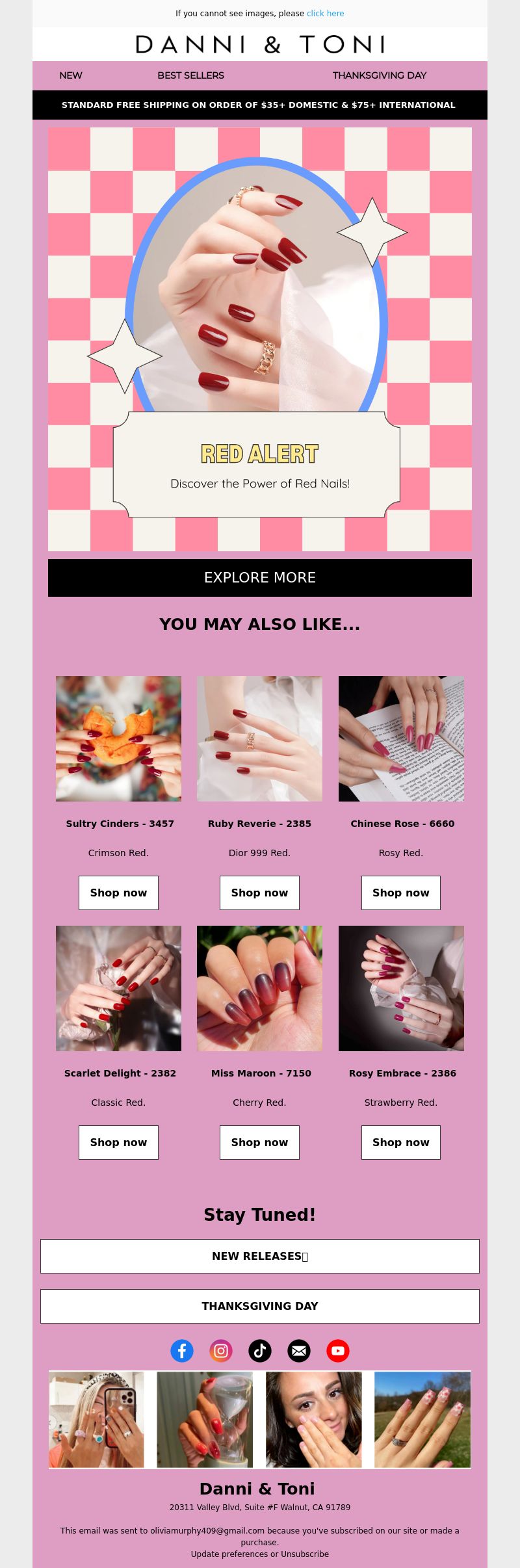The height and width of the screenshot is (1568, 520).
Task: Open the NEW navigation item
Action: pos(71,75)
